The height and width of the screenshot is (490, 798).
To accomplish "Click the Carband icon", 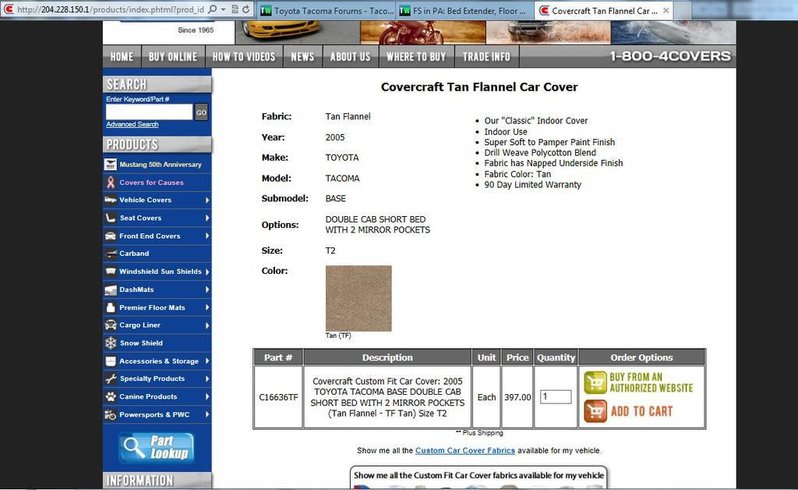I will [x=110, y=253].
